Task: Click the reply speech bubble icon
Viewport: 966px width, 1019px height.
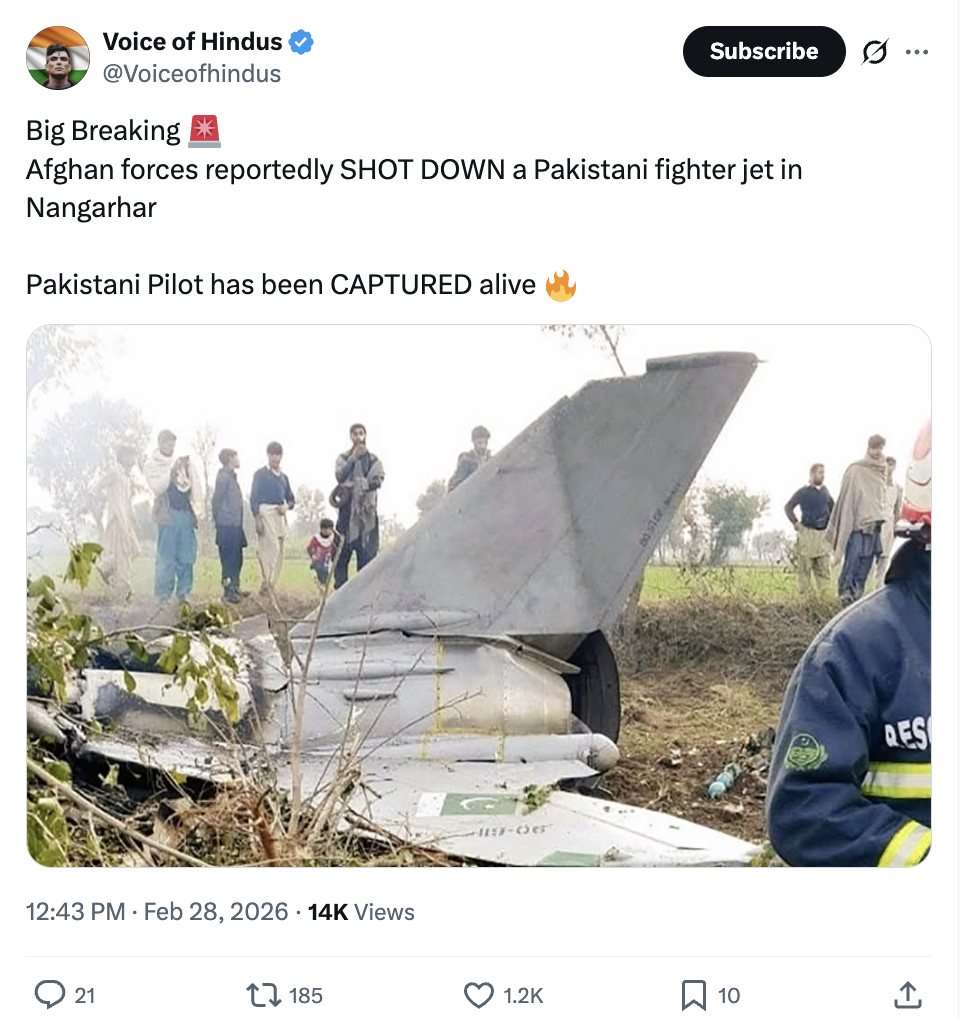Action: coord(49,994)
